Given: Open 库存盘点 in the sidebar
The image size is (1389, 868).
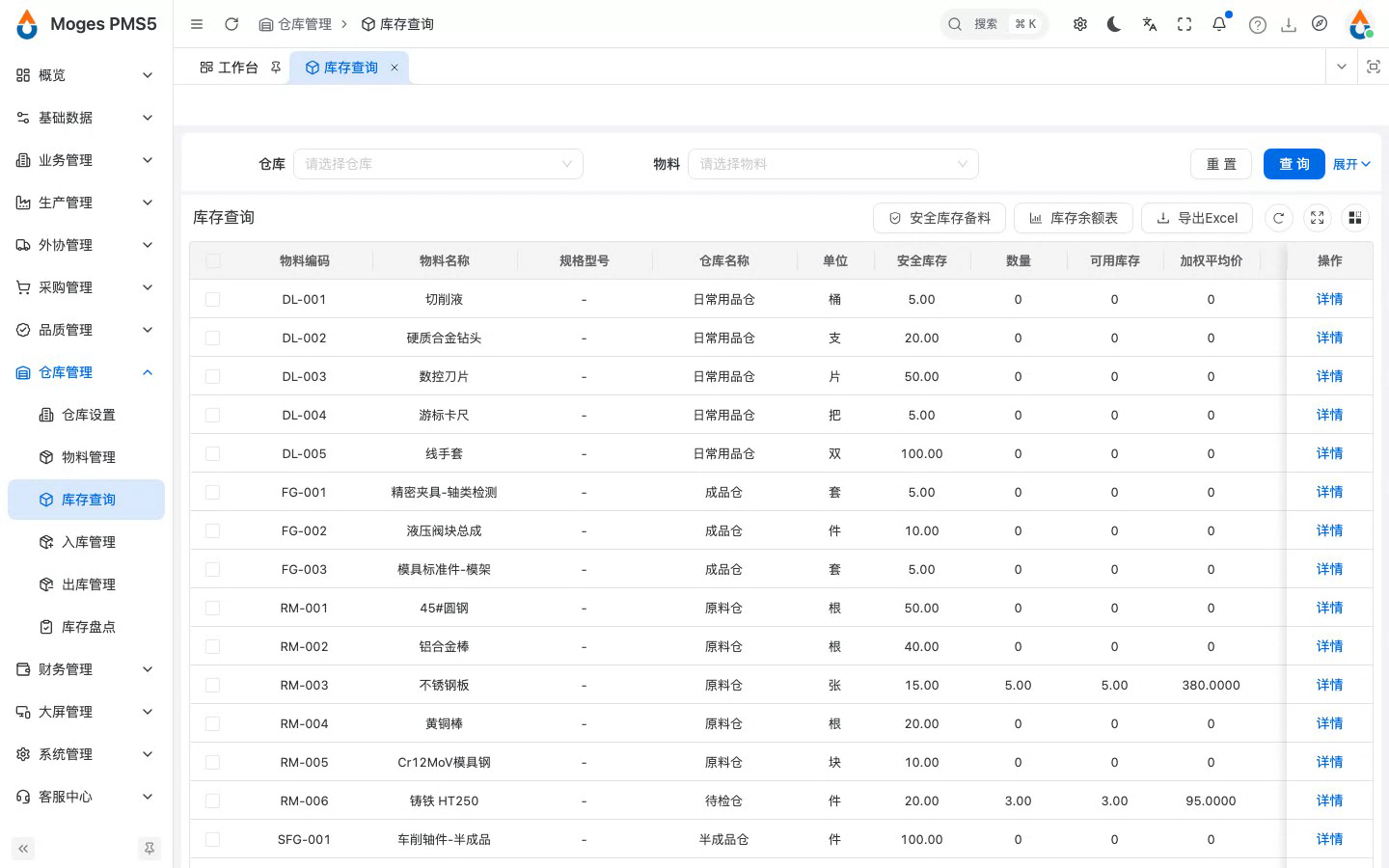Looking at the screenshot, I should (x=85, y=627).
